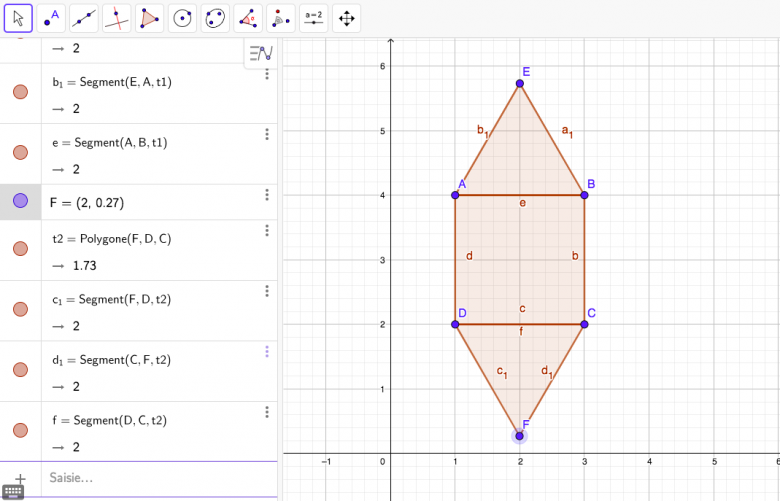Open the on-screen keyboard
Image resolution: width=780 pixels, height=501 pixels.
pos(13,491)
